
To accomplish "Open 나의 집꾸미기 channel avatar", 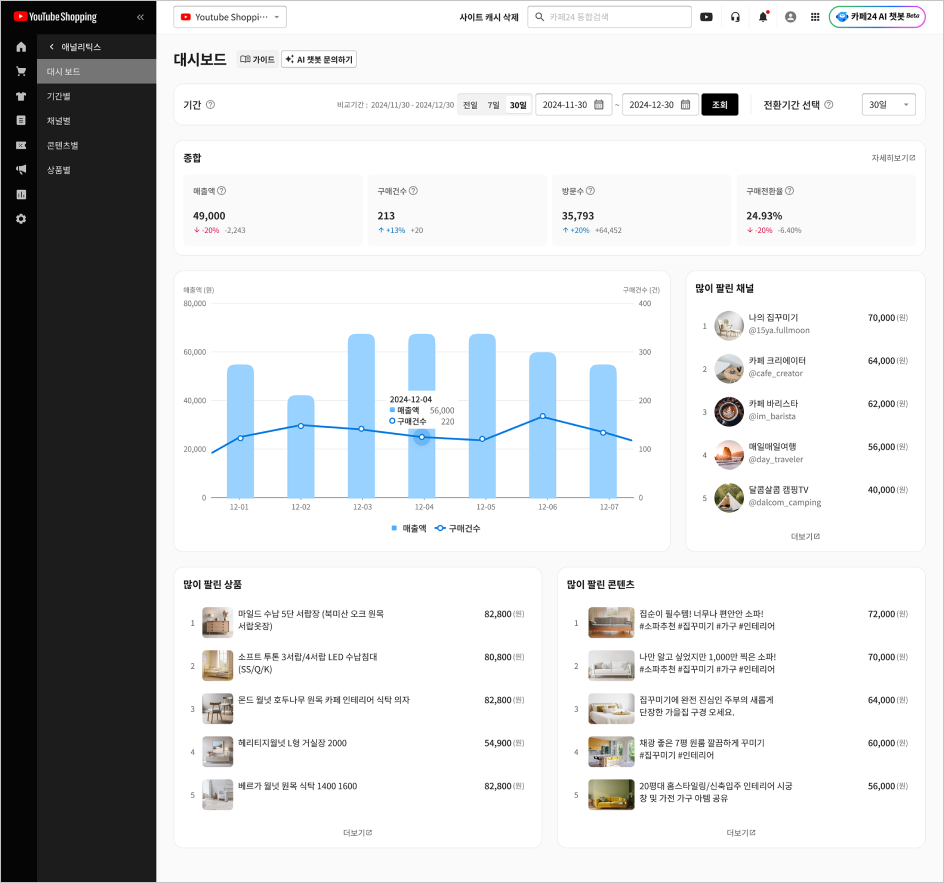I will (x=729, y=326).
